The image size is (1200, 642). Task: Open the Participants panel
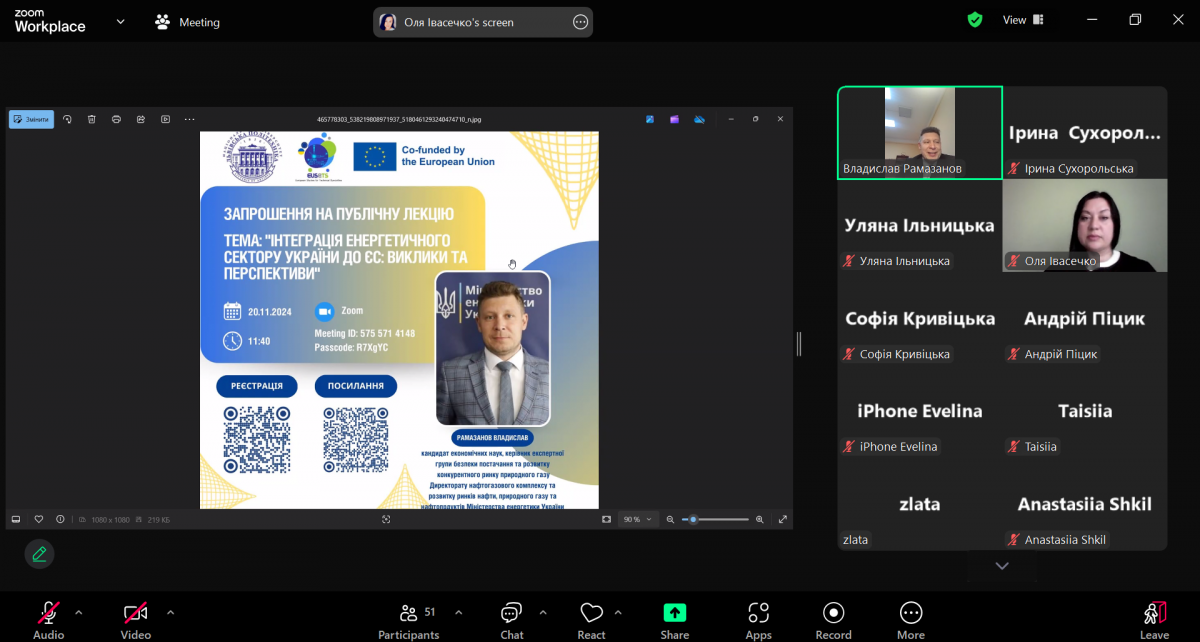[408, 620]
